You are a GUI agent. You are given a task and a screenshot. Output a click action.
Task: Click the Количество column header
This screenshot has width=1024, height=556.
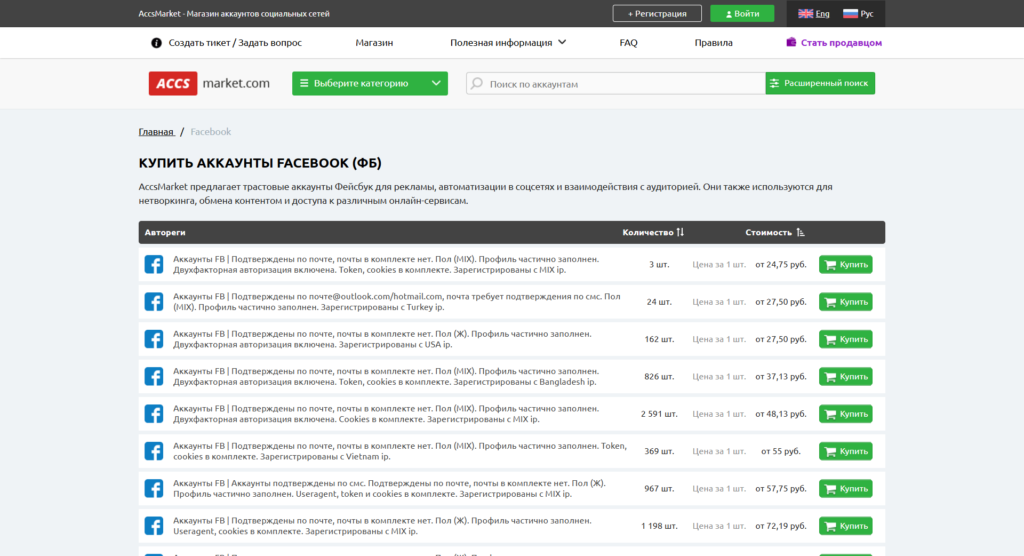coord(647,232)
